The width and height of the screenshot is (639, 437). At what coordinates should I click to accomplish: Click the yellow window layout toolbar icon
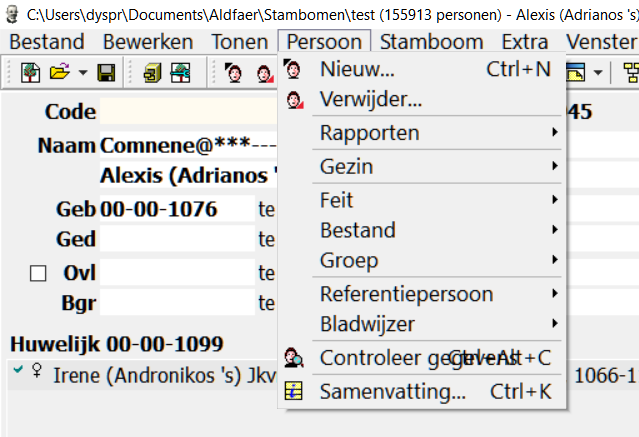point(576,72)
